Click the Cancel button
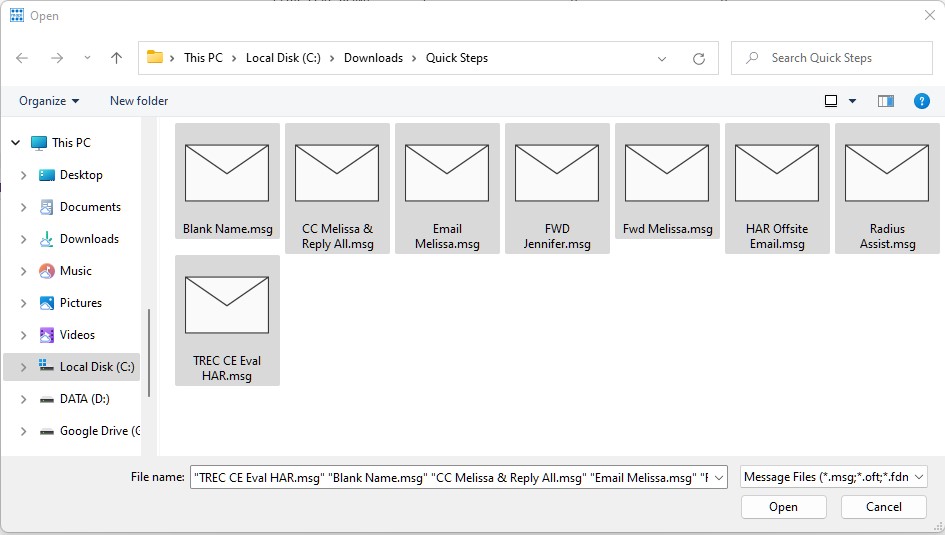 [884, 507]
